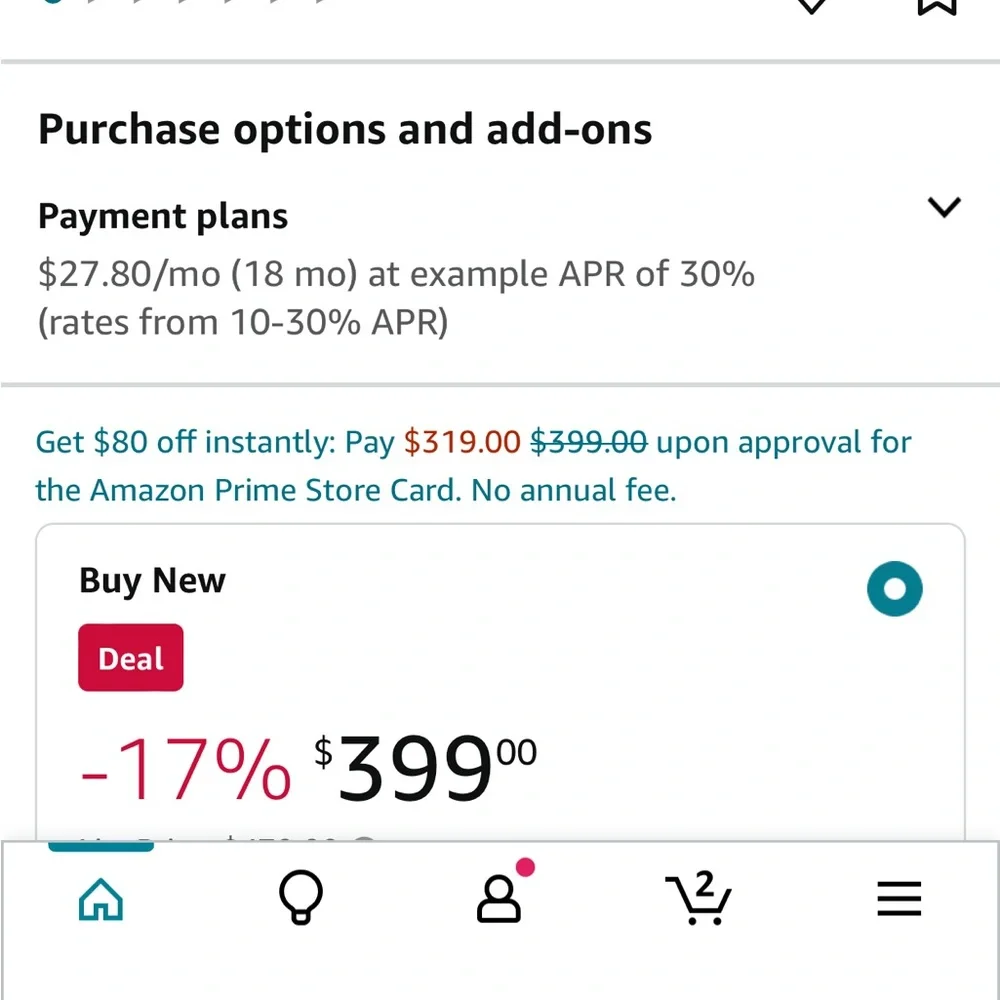The width and height of the screenshot is (1000, 1000).
Task: Open the hamburger menu icon
Action: coord(899,899)
